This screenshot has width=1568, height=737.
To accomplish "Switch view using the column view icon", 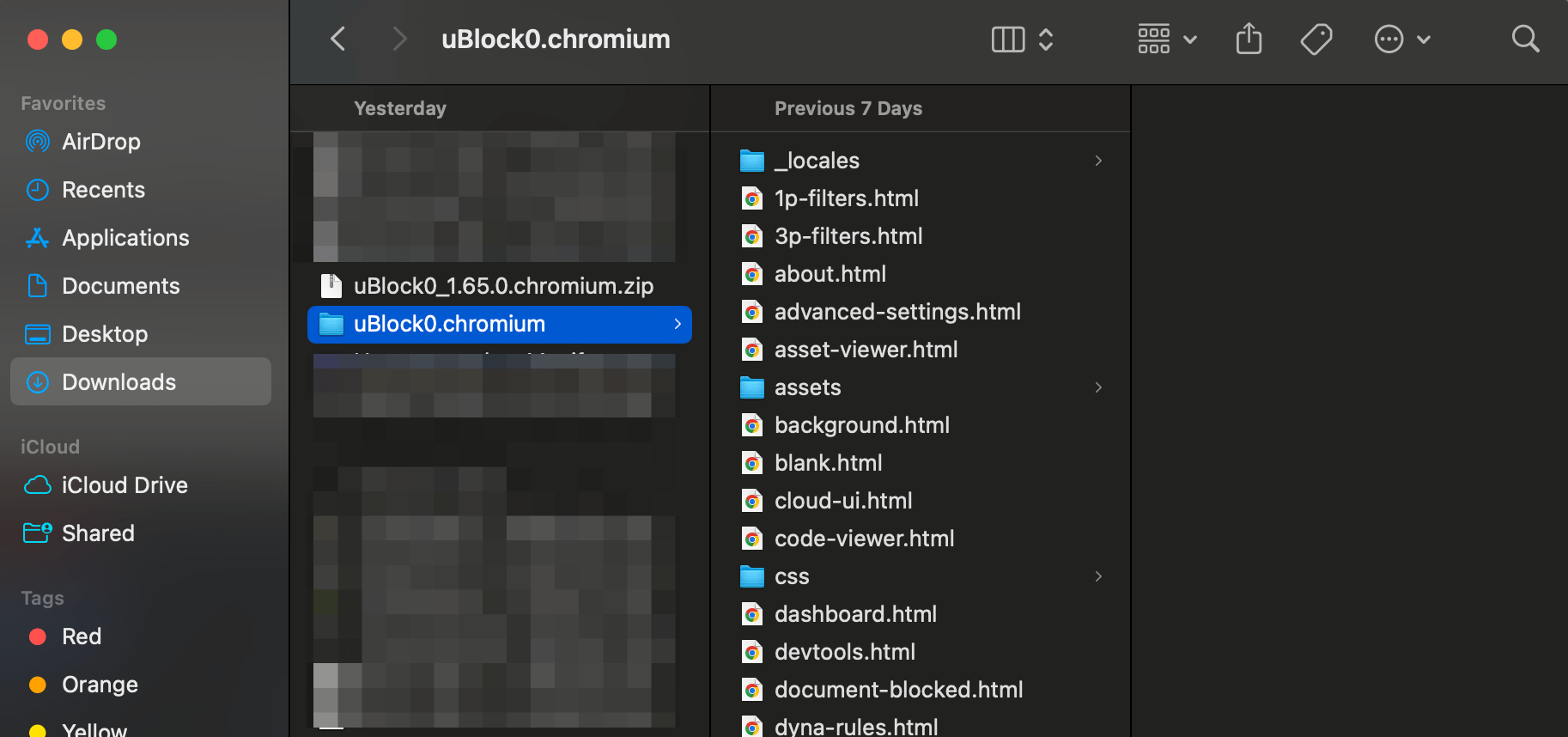I will [x=1008, y=39].
